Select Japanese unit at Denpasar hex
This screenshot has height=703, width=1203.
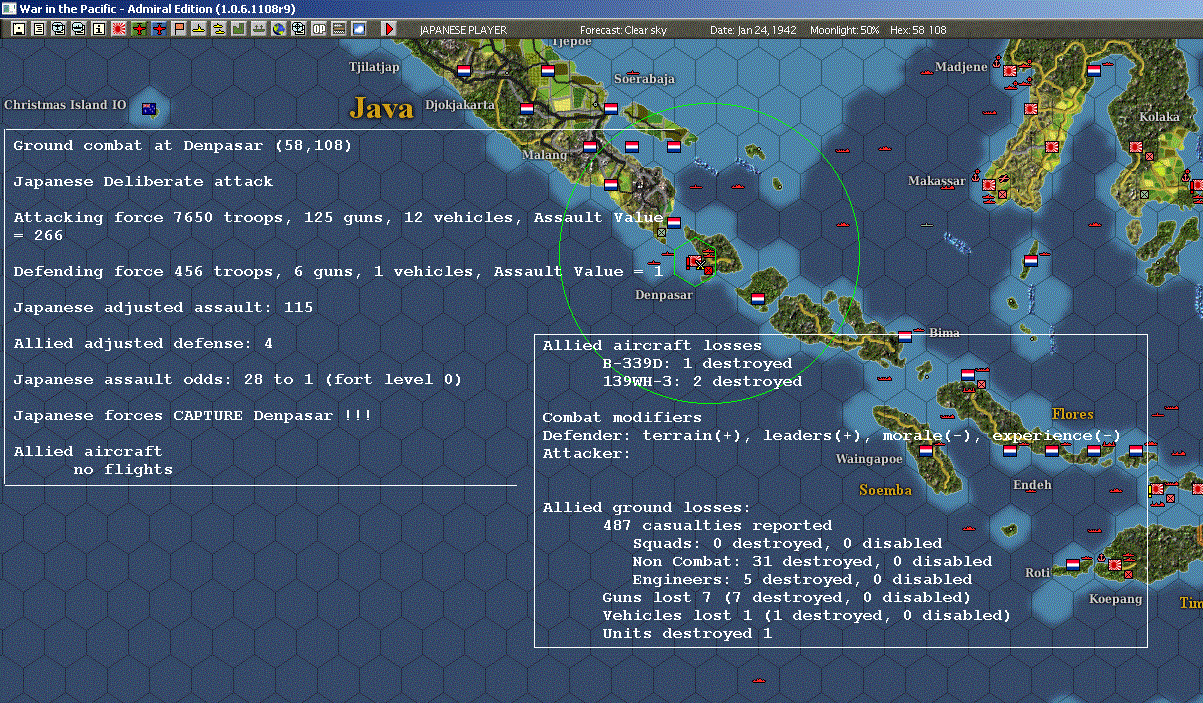[x=694, y=262]
